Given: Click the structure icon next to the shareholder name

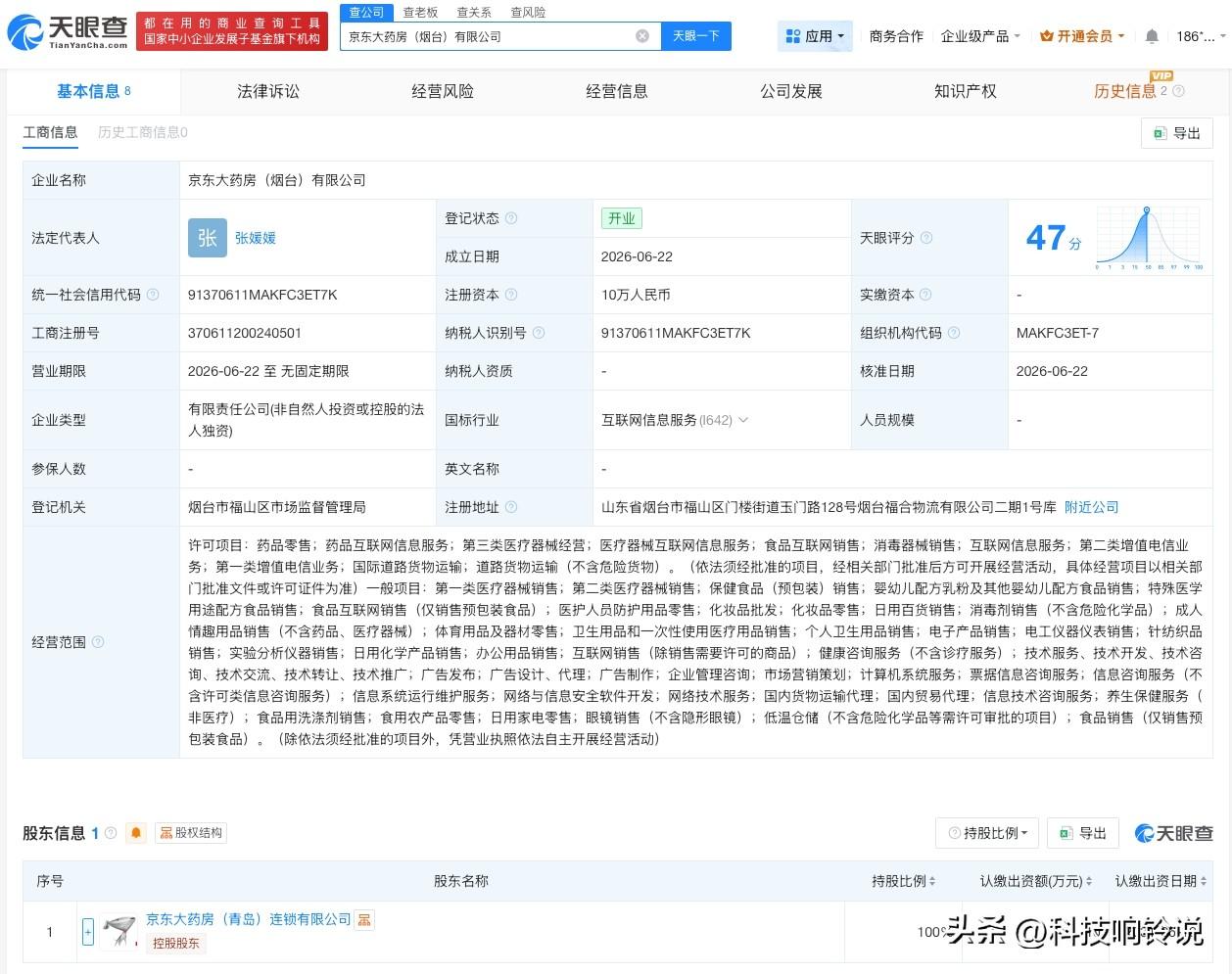Looking at the screenshot, I should click(364, 919).
